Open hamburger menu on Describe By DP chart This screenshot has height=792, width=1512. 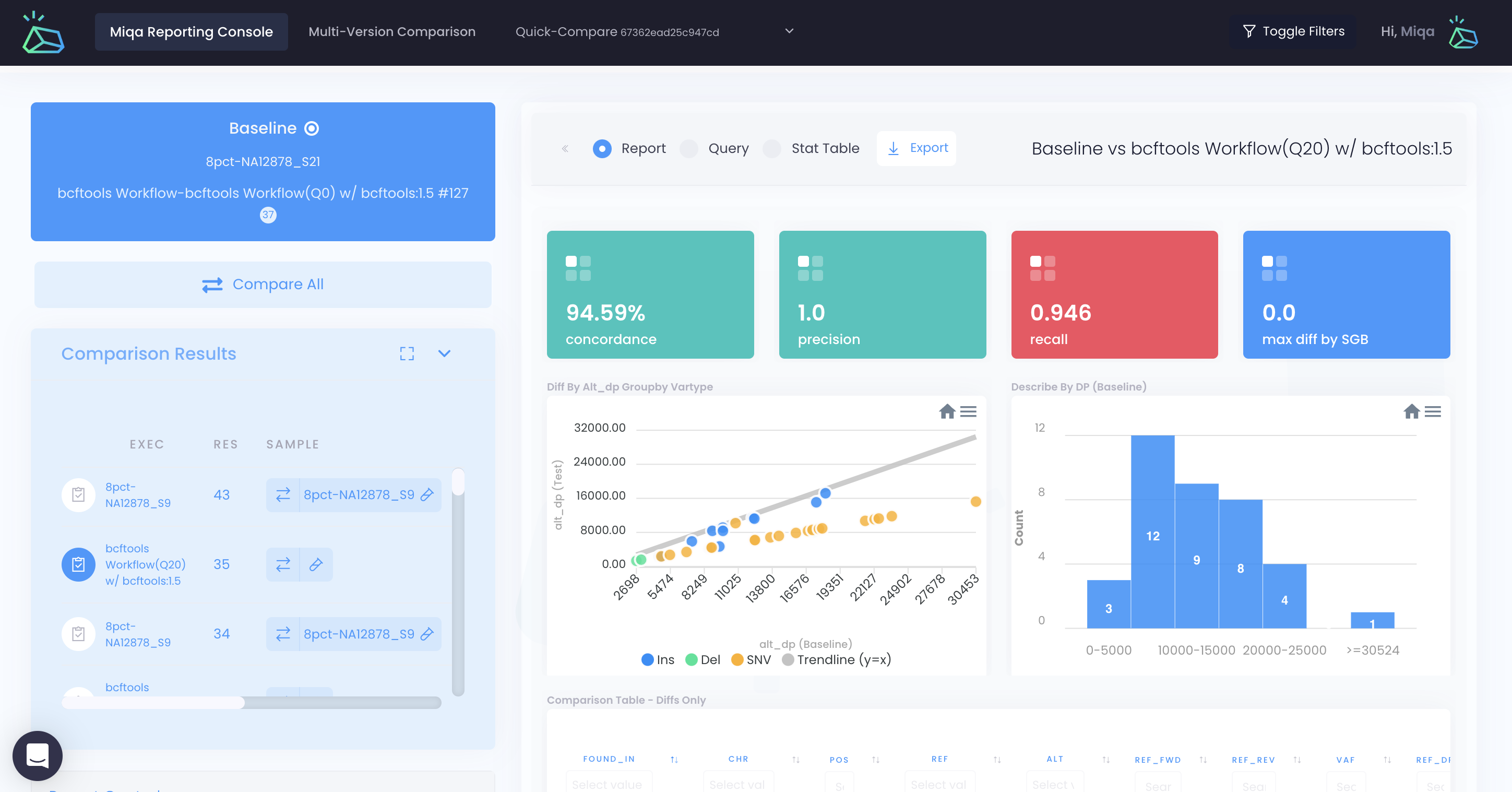click(1433, 411)
